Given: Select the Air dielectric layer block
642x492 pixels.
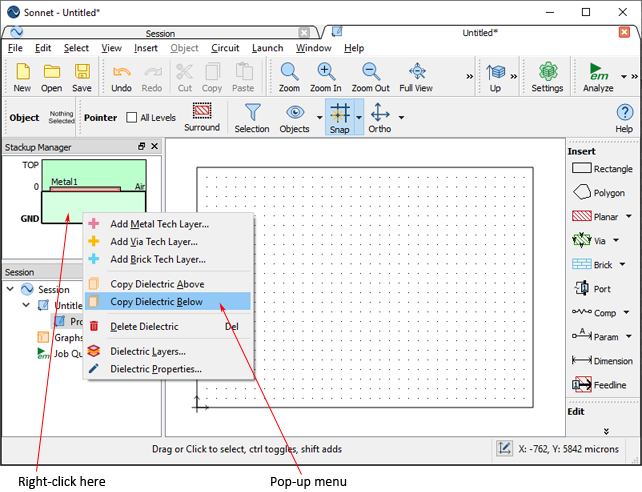Looking at the screenshot, I should 94,173.
